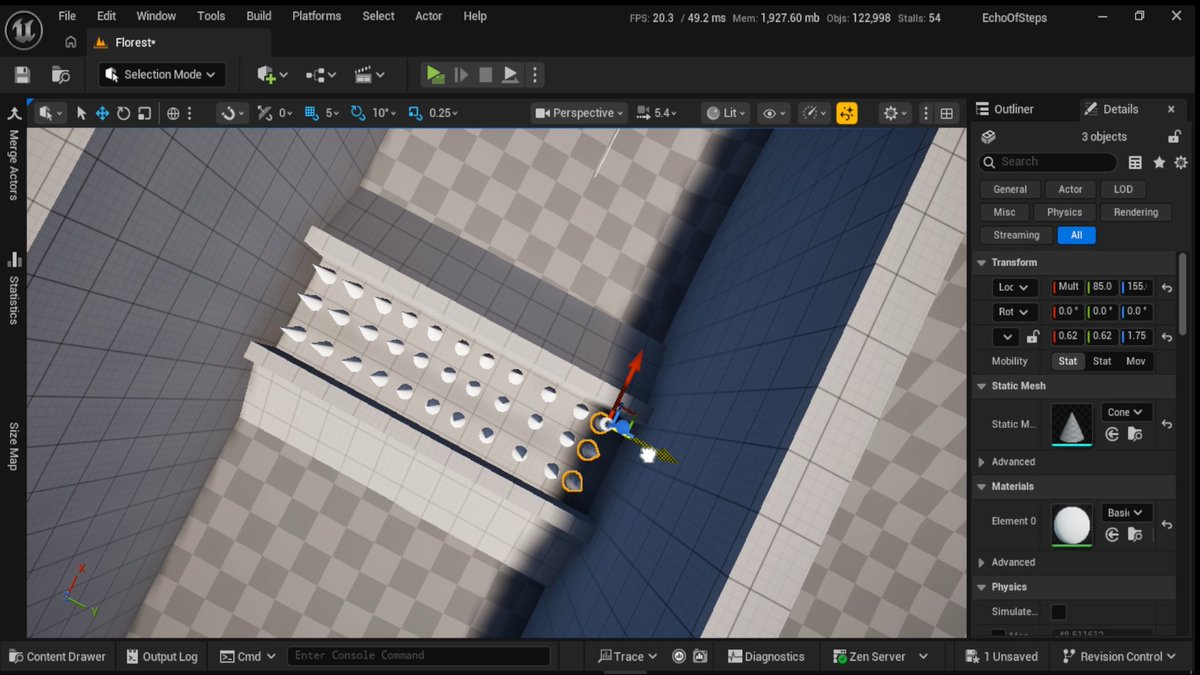Open play options three-dot menu

click(x=535, y=75)
